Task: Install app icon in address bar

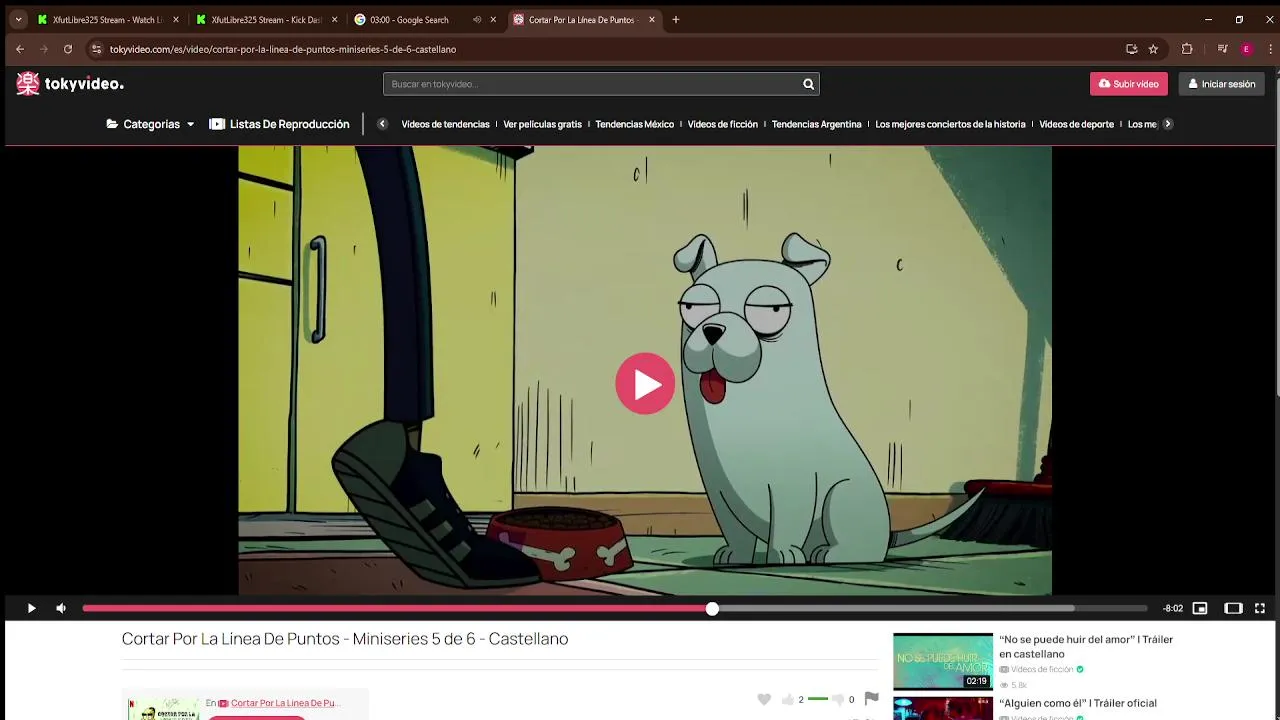Action: [1131, 49]
